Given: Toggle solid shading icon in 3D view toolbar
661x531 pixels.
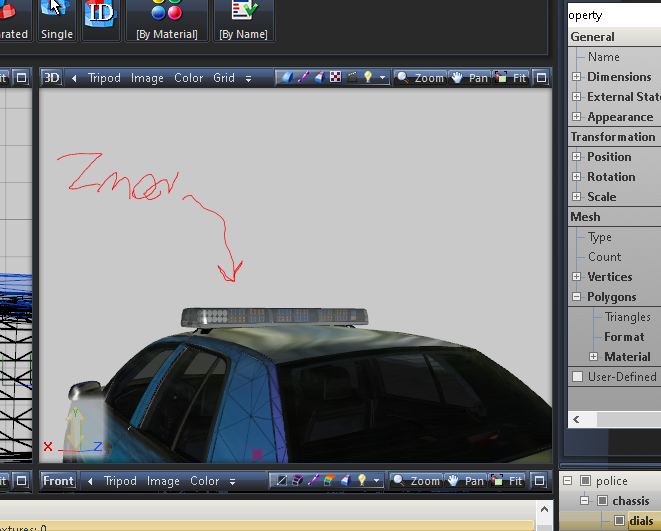Looking at the screenshot, I should pyautogui.click(x=287, y=78).
